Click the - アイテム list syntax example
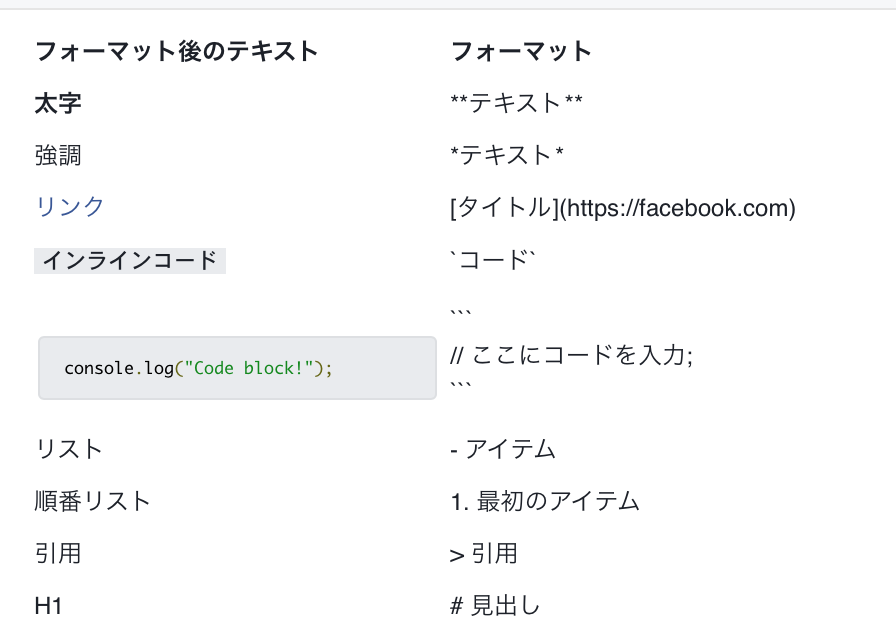Screen dimensions: 896x630 pos(503,449)
